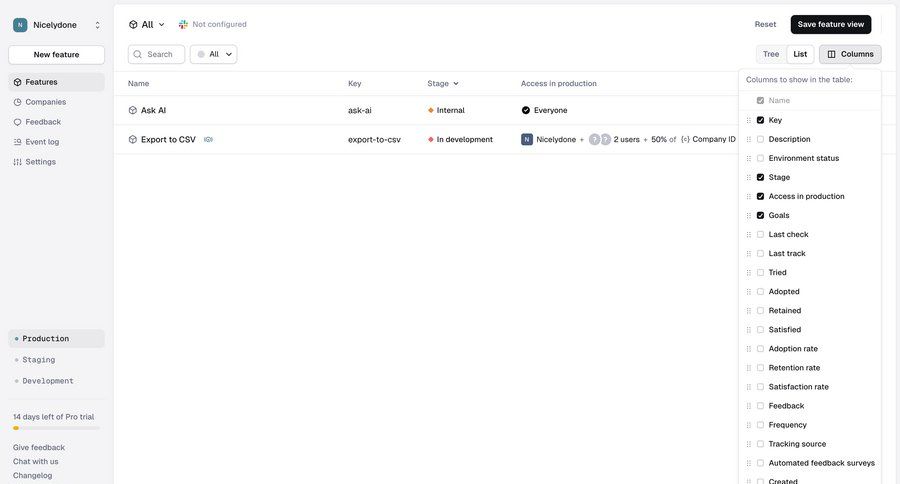Viewport: 900px width, 484px height.
Task: Uncheck the Goals column checkbox
Action: [x=761, y=215]
